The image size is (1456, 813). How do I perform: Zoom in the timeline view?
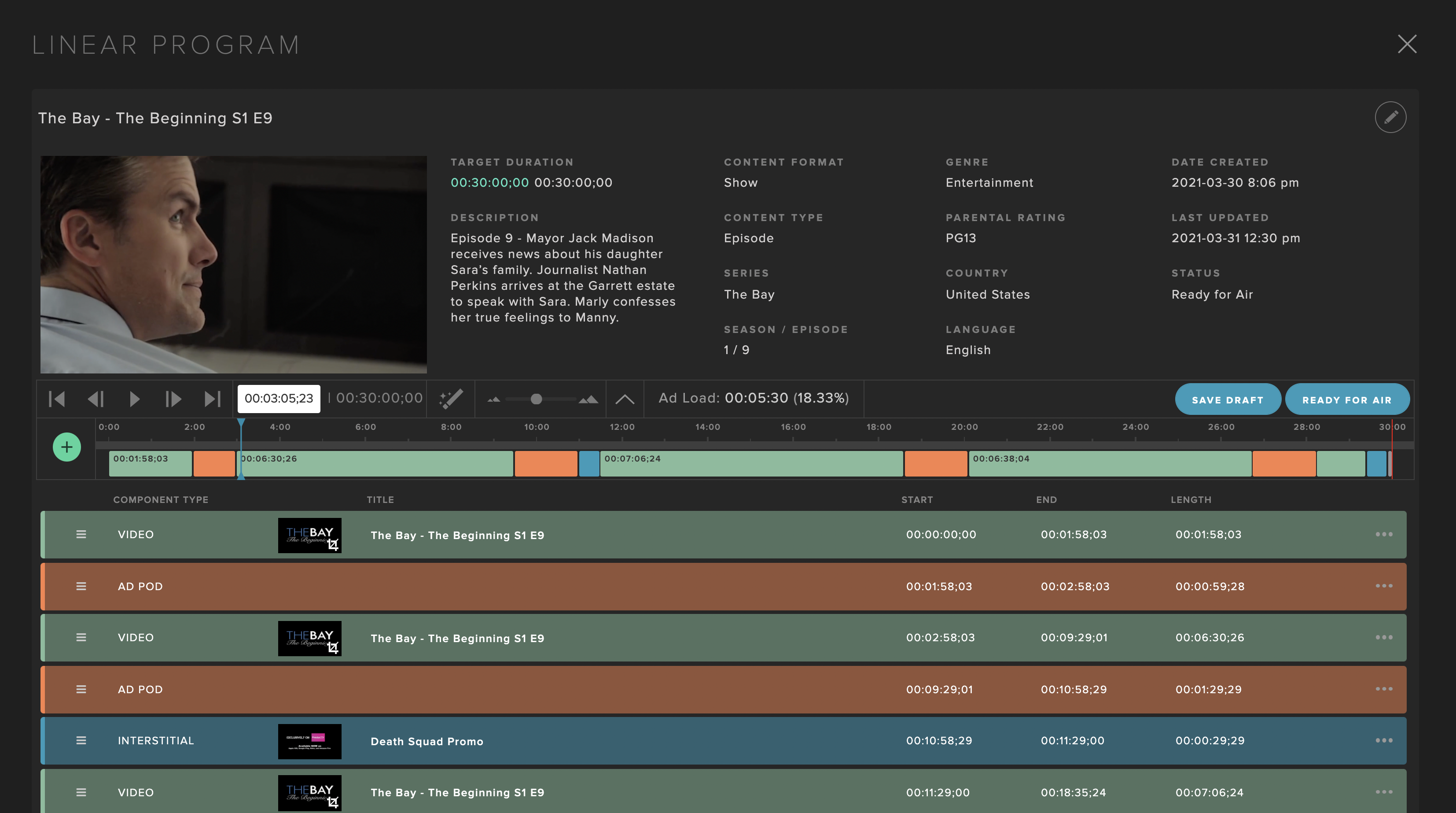(588, 399)
